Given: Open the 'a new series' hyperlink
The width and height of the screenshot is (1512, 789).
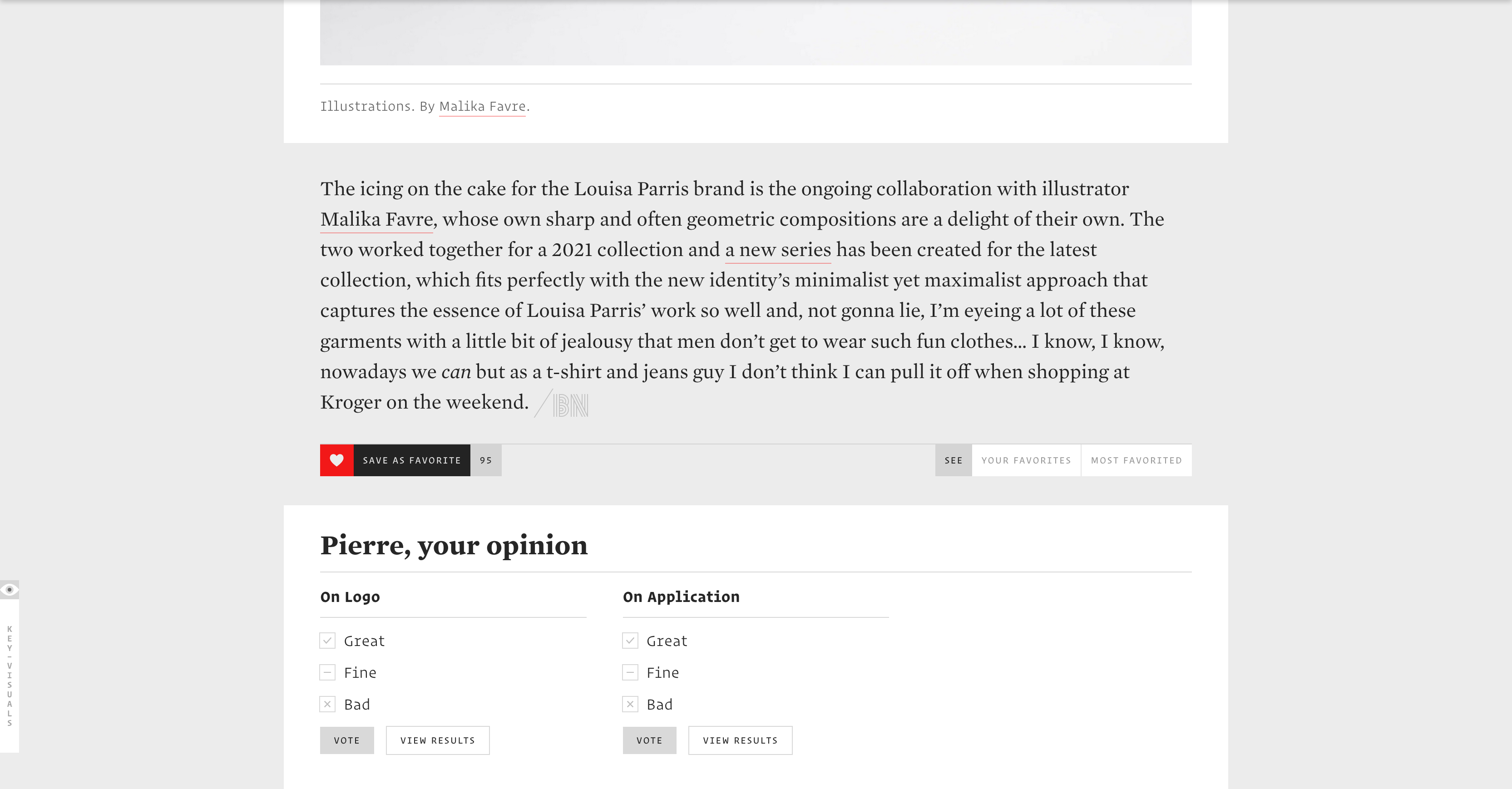Looking at the screenshot, I should 778,250.
